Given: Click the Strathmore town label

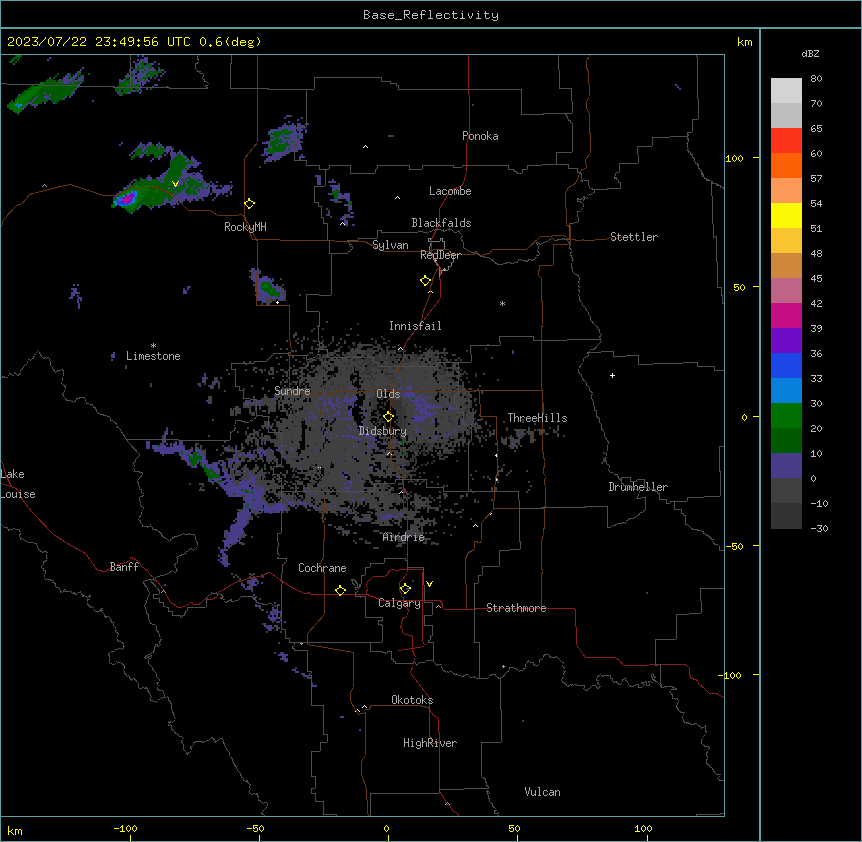Looking at the screenshot, I should [516, 608].
